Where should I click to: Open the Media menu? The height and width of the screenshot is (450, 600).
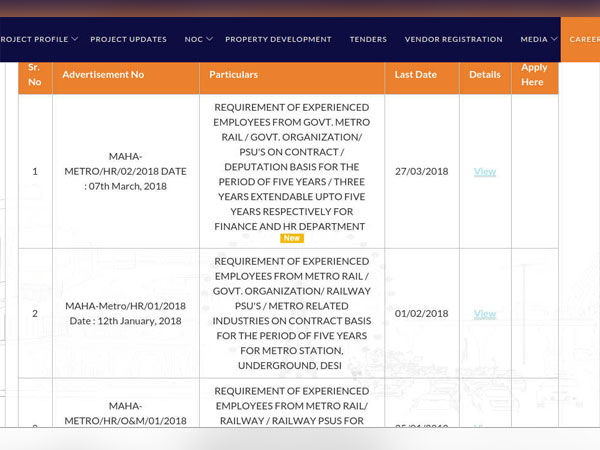pos(534,39)
